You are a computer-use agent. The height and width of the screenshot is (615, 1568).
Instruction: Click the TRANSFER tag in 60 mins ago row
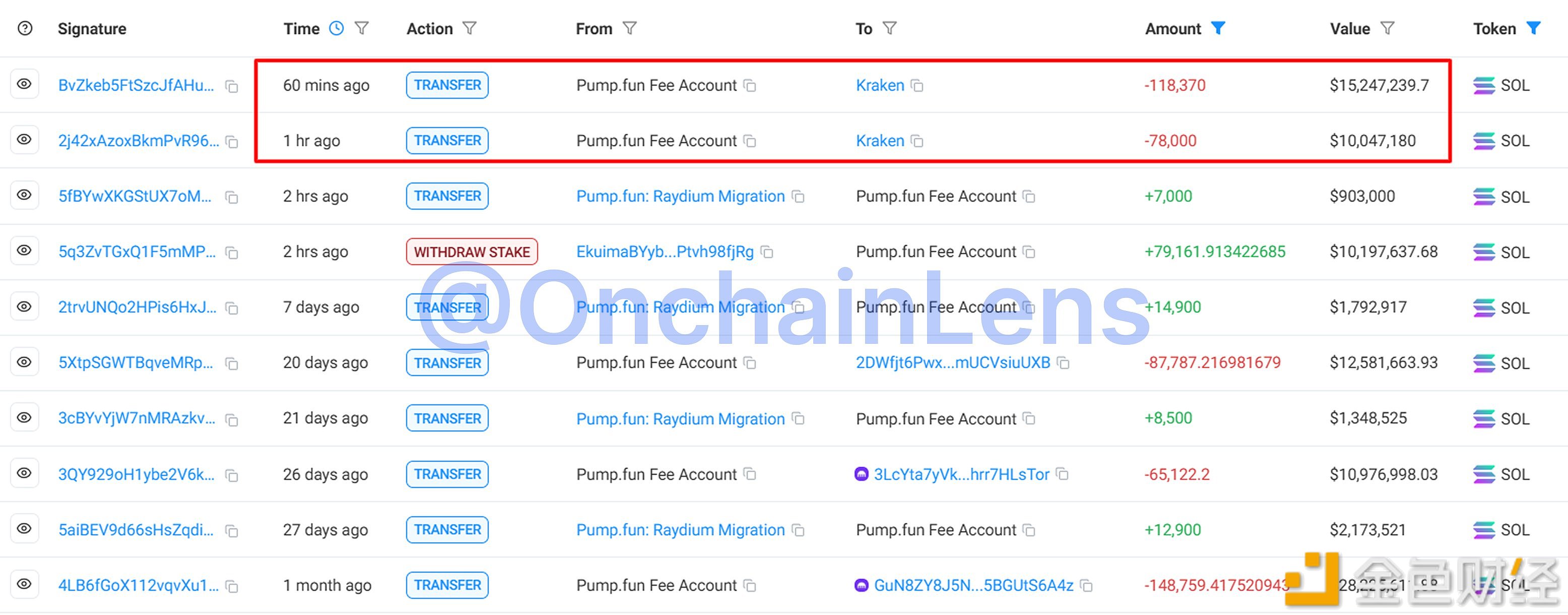tap(447, 85)
